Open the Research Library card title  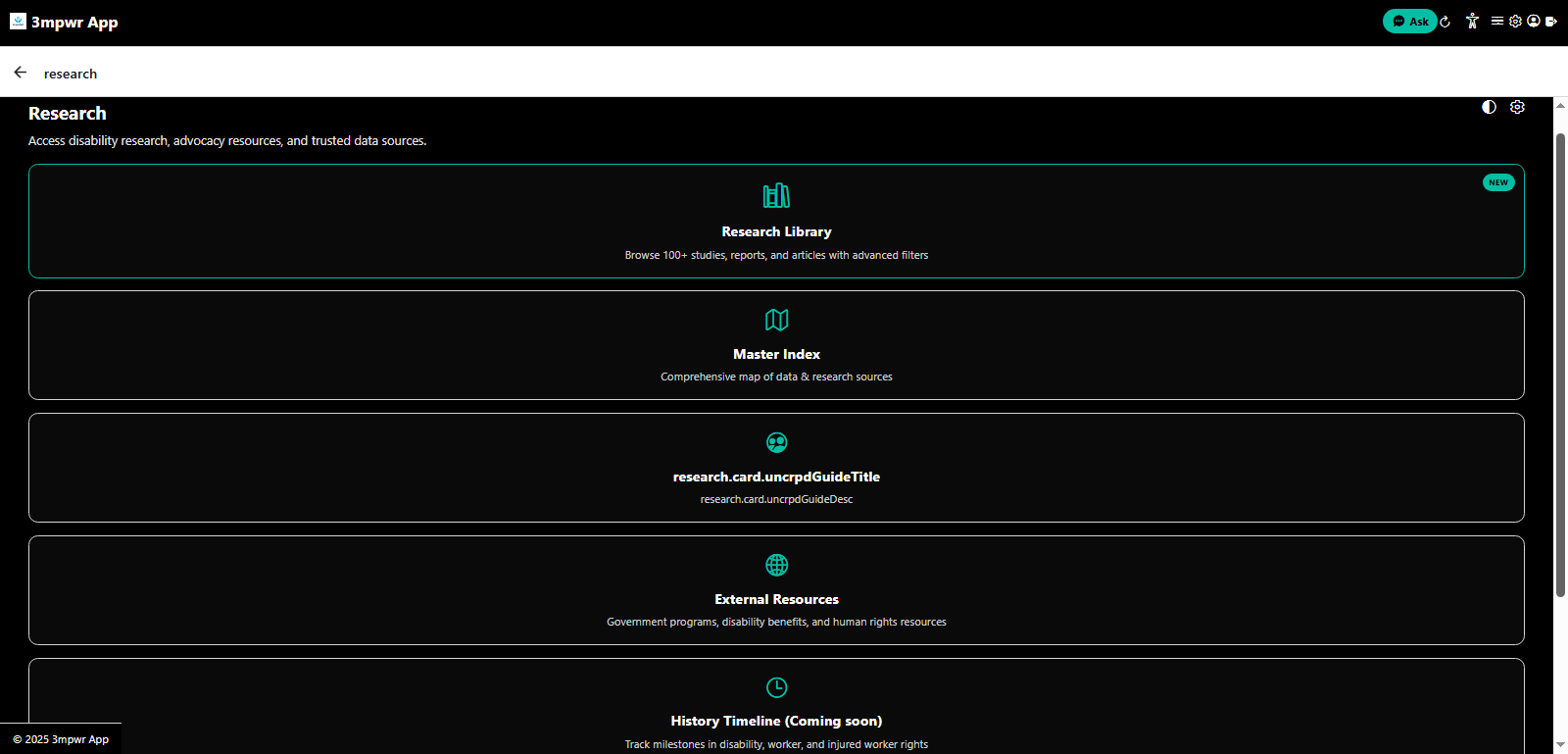[776, 231]
